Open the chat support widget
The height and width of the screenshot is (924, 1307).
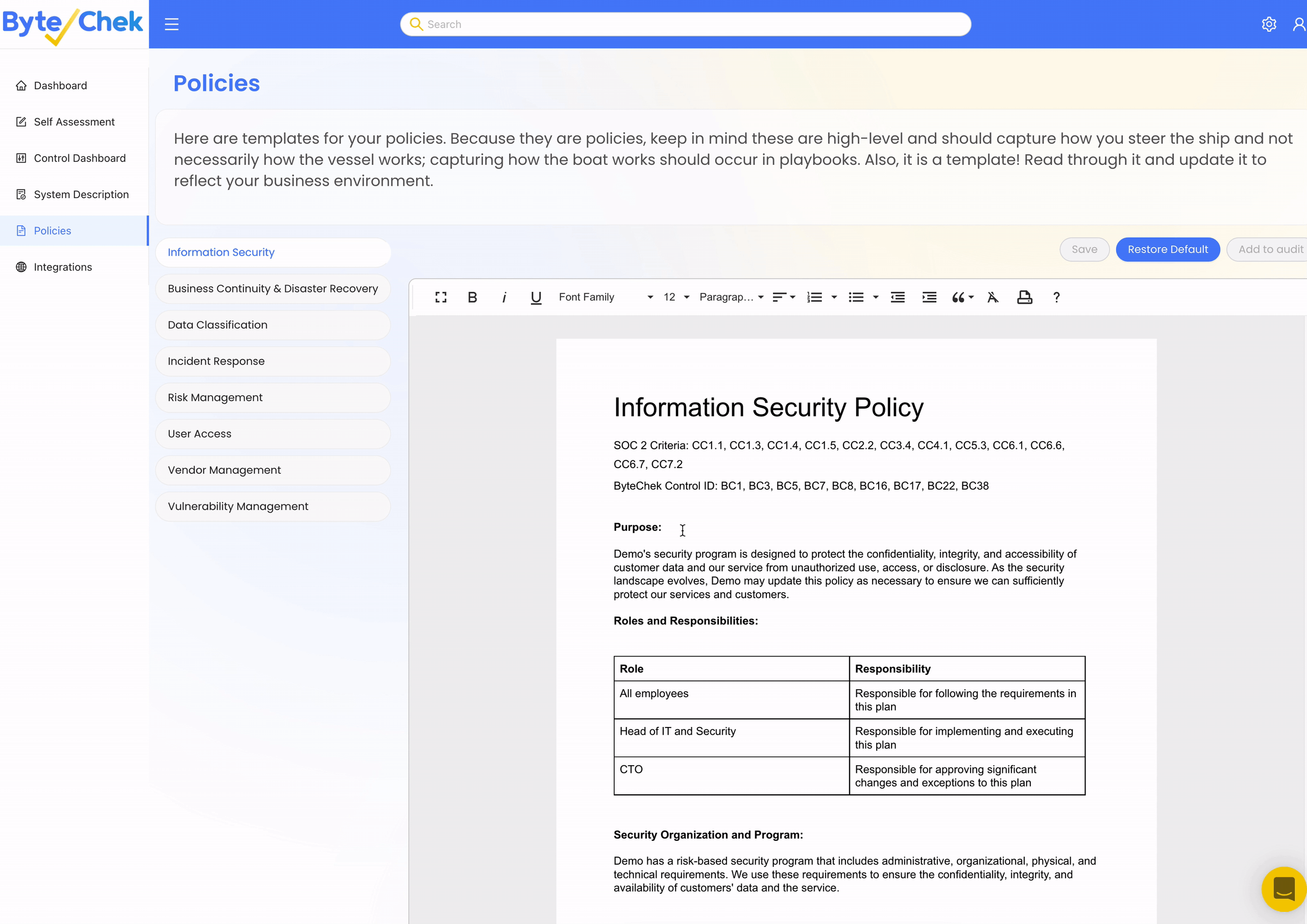[x=1284, y=889]
